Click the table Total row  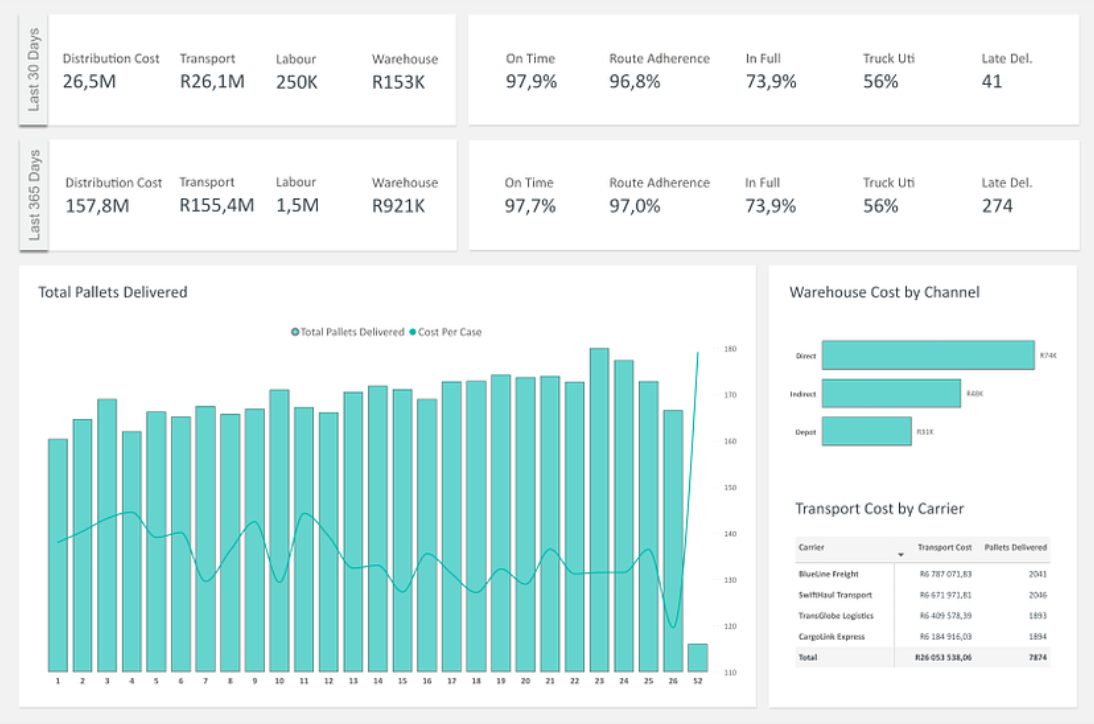922,657
